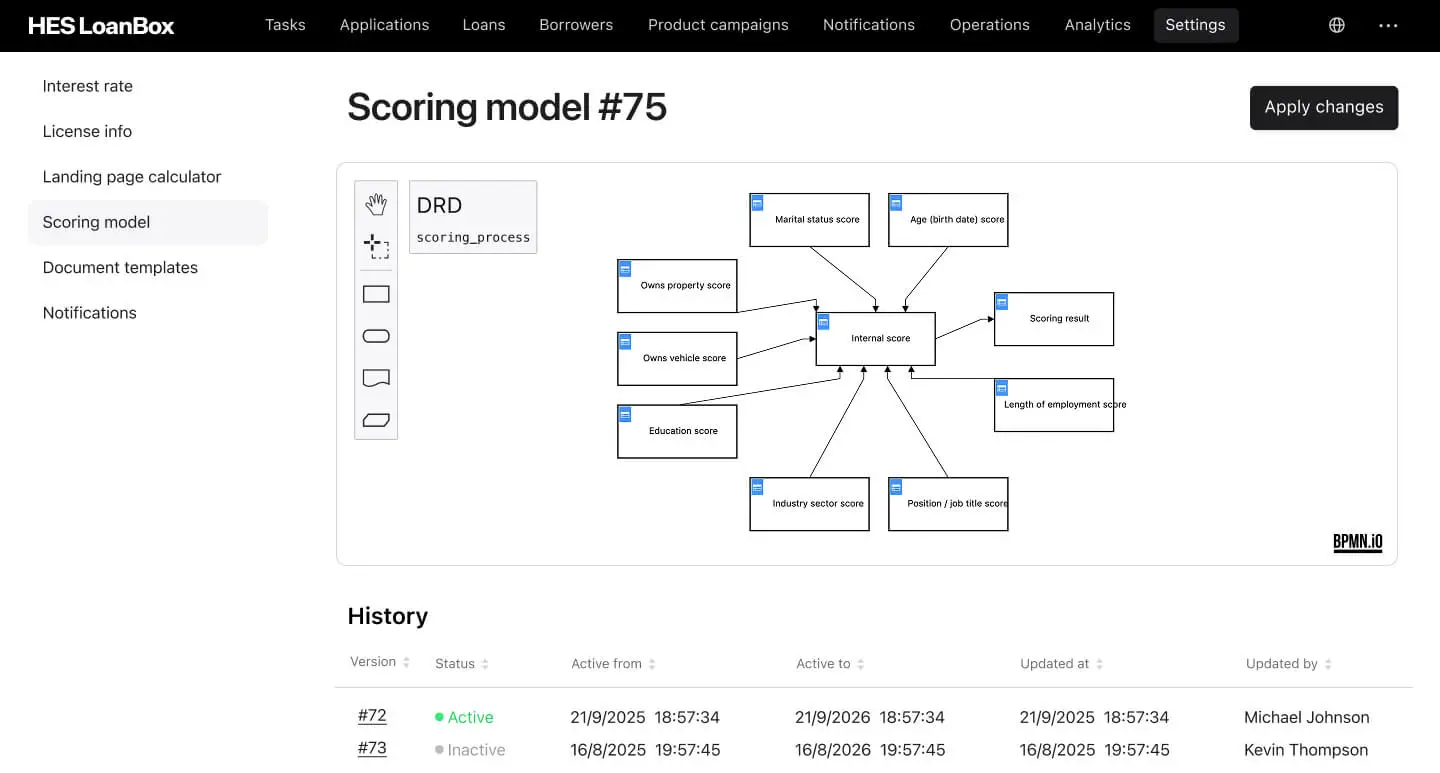The image size is (1440, 773).
Task: Pick the business knowledge model clipped shape tool
Action: [376, 420]
